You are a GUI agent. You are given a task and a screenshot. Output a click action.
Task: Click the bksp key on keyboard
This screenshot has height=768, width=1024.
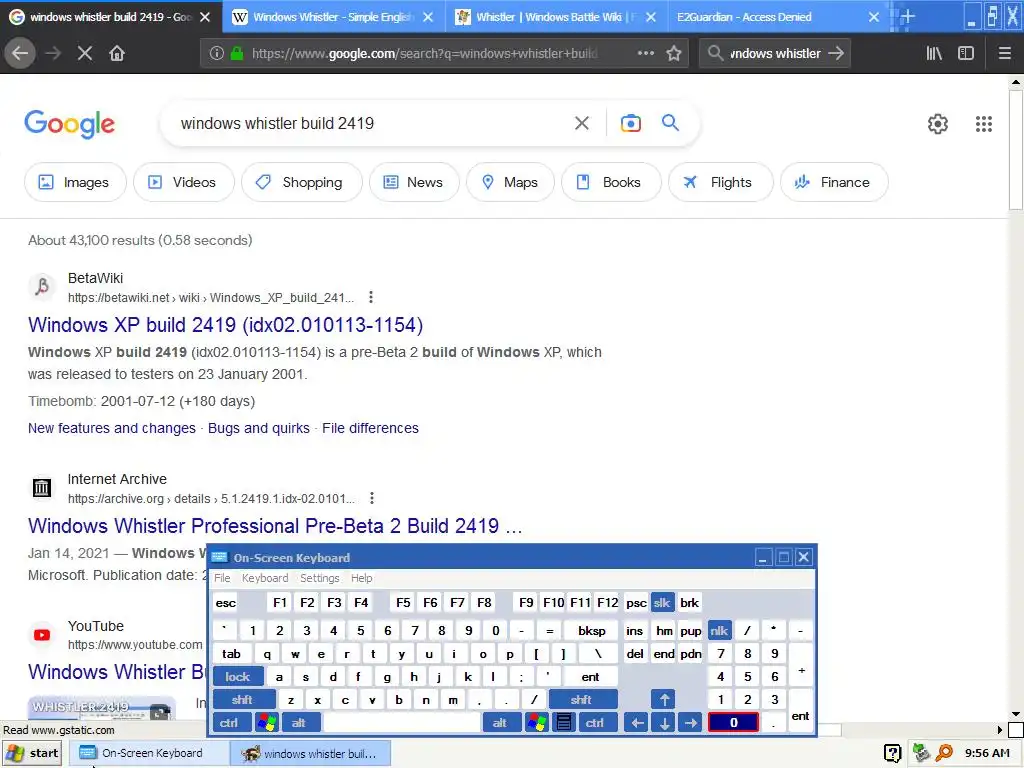click(x=592, y=631)
